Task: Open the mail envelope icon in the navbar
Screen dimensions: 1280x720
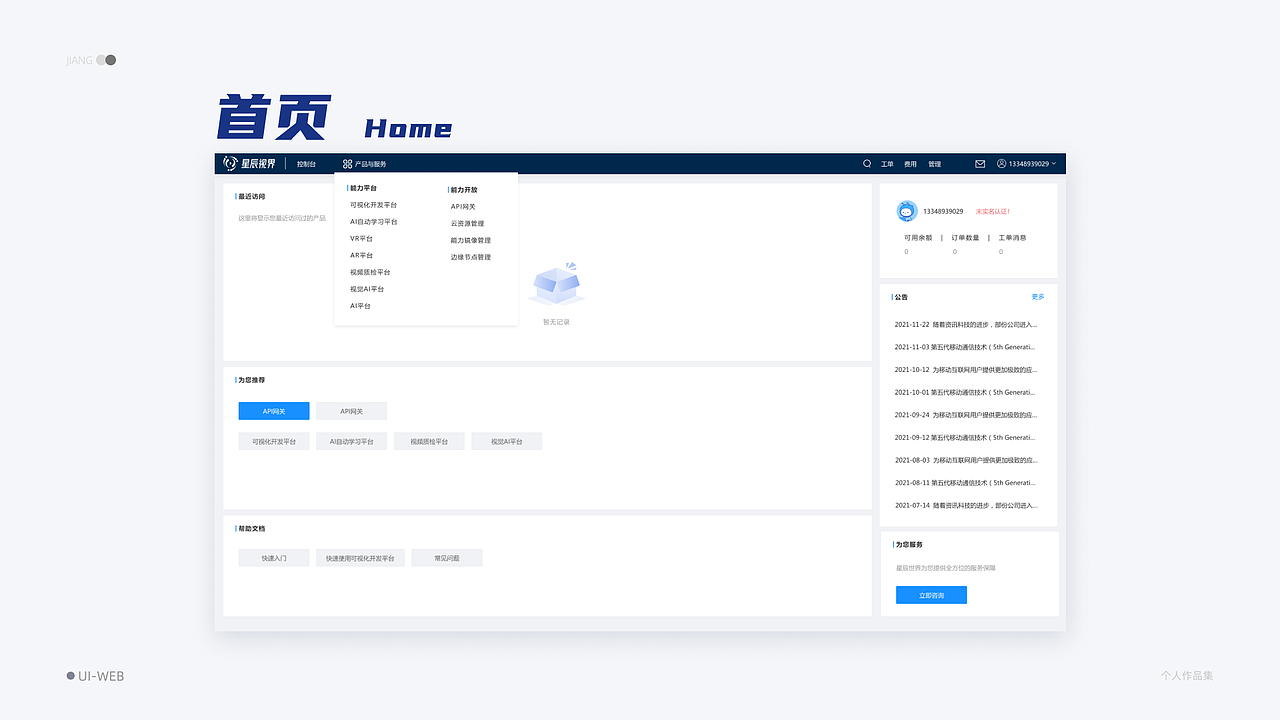Action: coord(980,163)
